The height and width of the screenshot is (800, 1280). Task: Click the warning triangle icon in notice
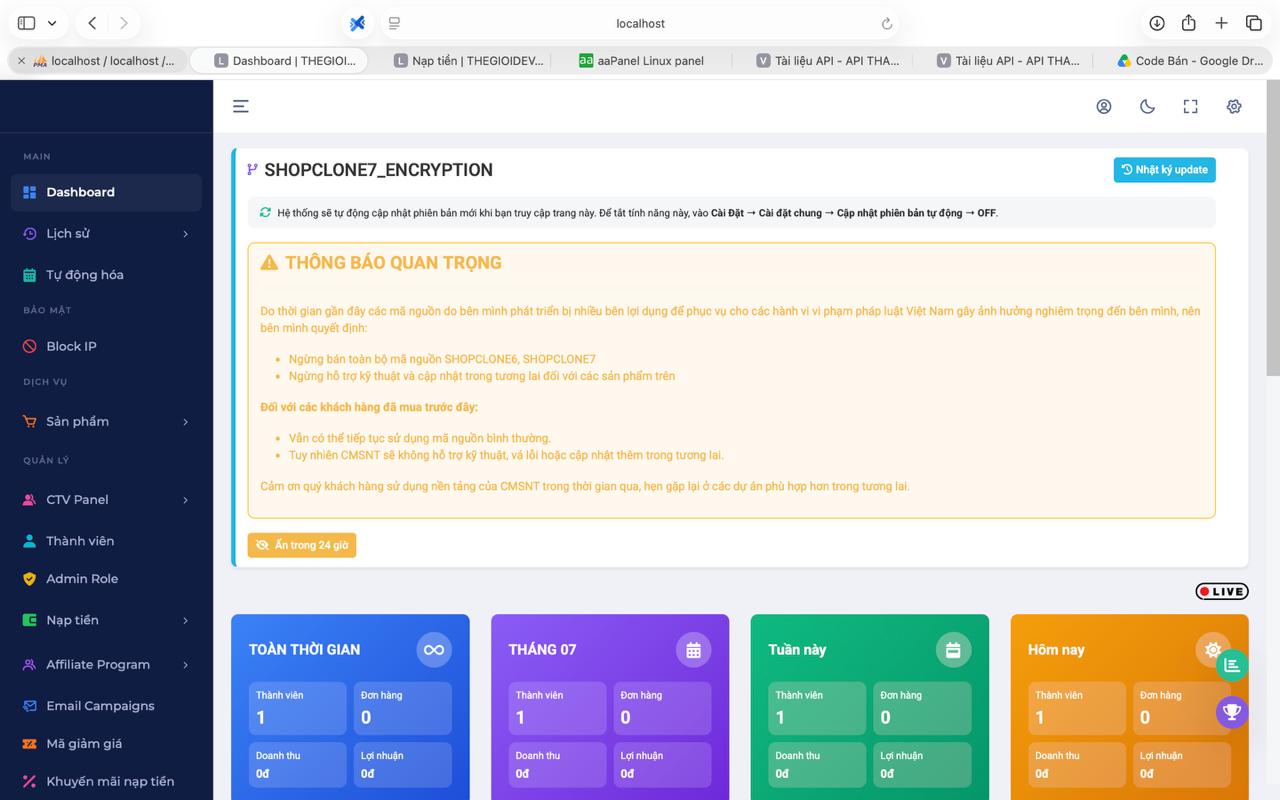click(269, 263)
